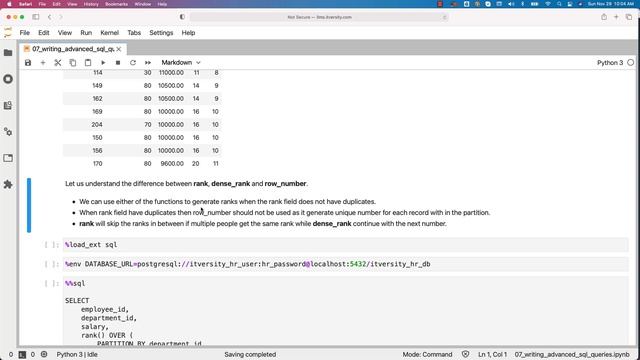Click the privacy shield icon near address bar
The width and height of the screenshot is (640, 360).
click(182, 17)
